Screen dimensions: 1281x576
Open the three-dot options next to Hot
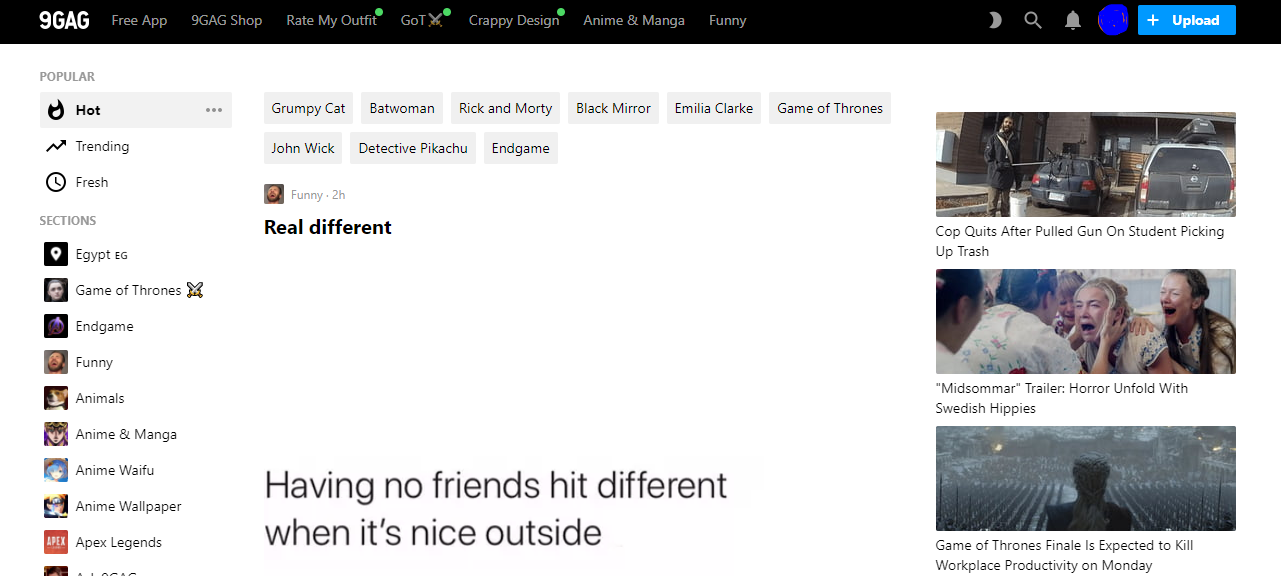click(214, 110)
